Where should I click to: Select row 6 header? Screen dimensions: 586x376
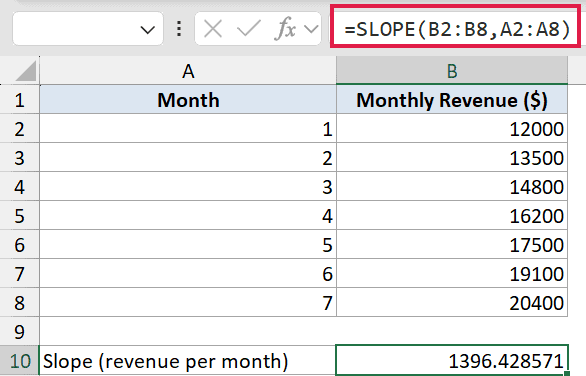pyautogui.click(x=19, y=244)
